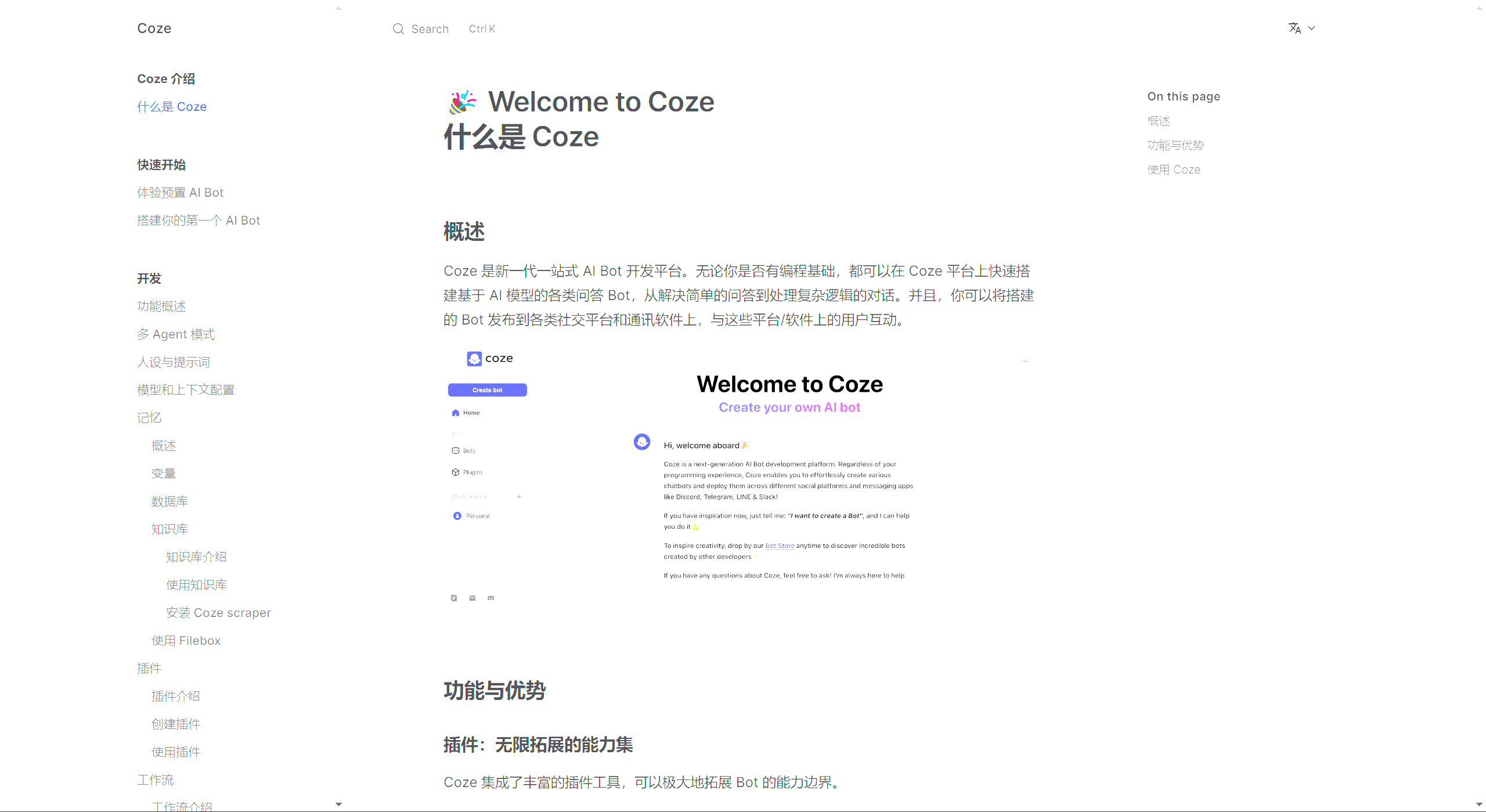Click the Home icon in embedded screenshot
This screenshot has width=1486, height=812.
coord(456,413)
